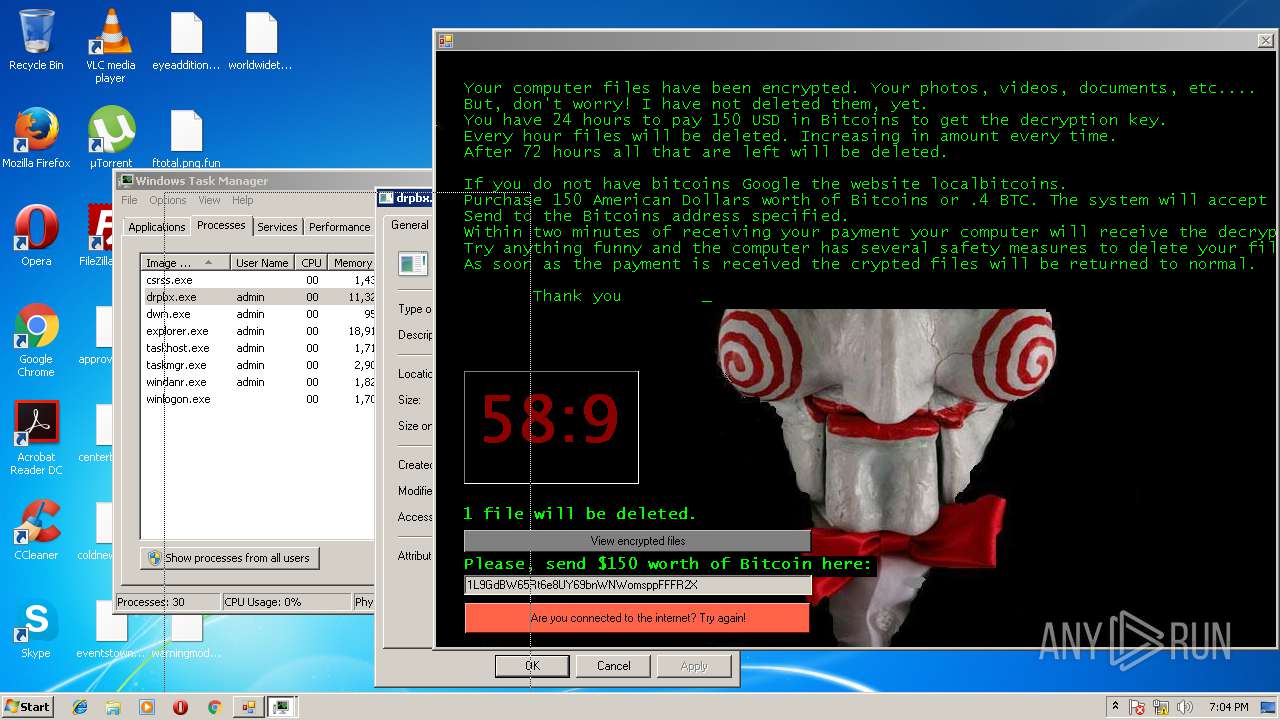Click network tray icon
Screen dimensions: 1280x720
pos(1159,707)
